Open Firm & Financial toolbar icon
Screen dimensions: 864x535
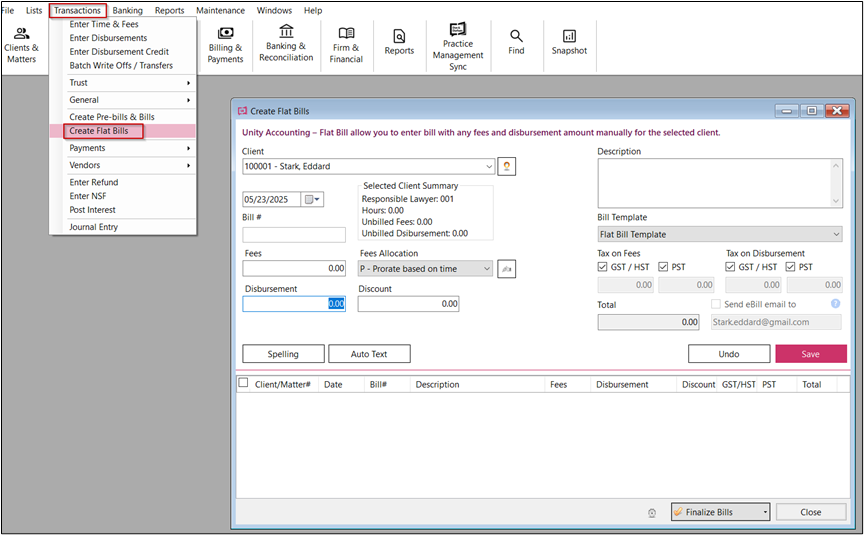(x=346, y=45)
